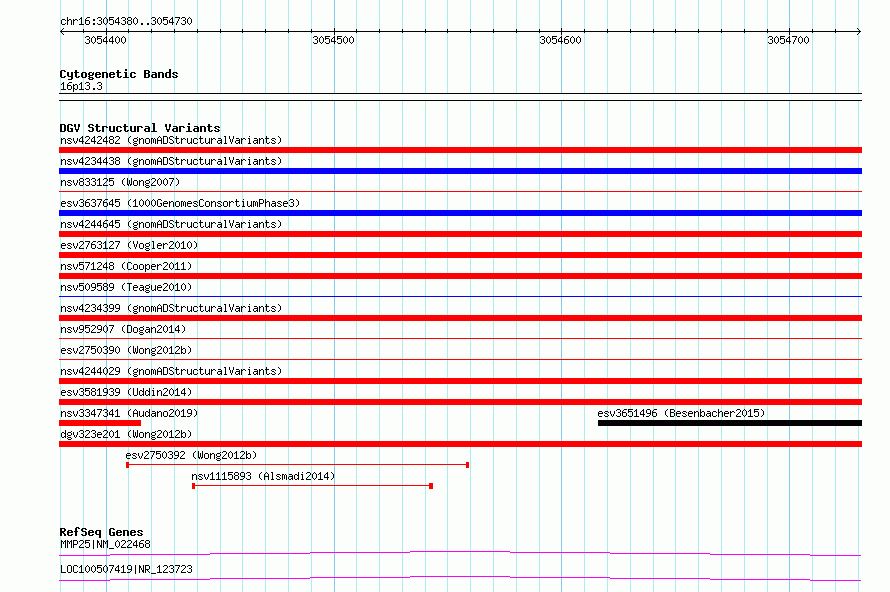Image resolution: width=890 pixels, height=592 pixels.
Task: Click the DGV Structural Variants track header
Action: tap(140, 128)
